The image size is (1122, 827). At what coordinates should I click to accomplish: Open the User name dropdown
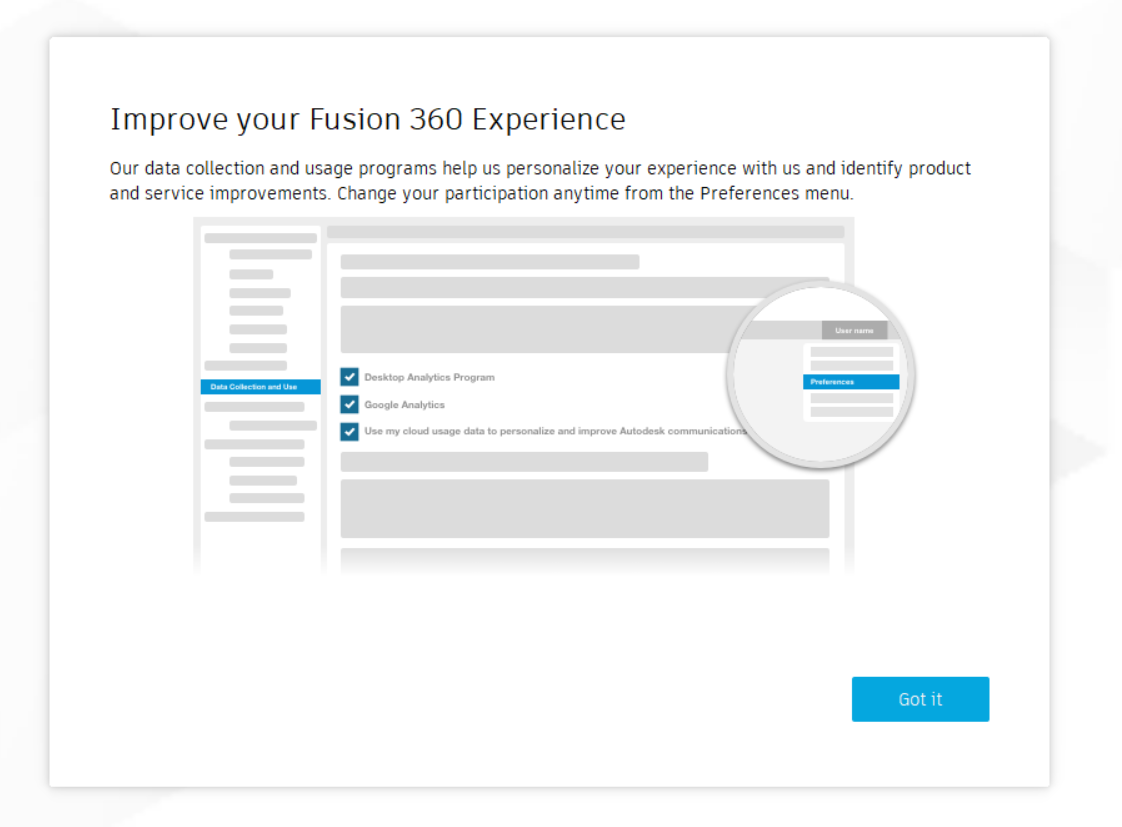point(854,331)
